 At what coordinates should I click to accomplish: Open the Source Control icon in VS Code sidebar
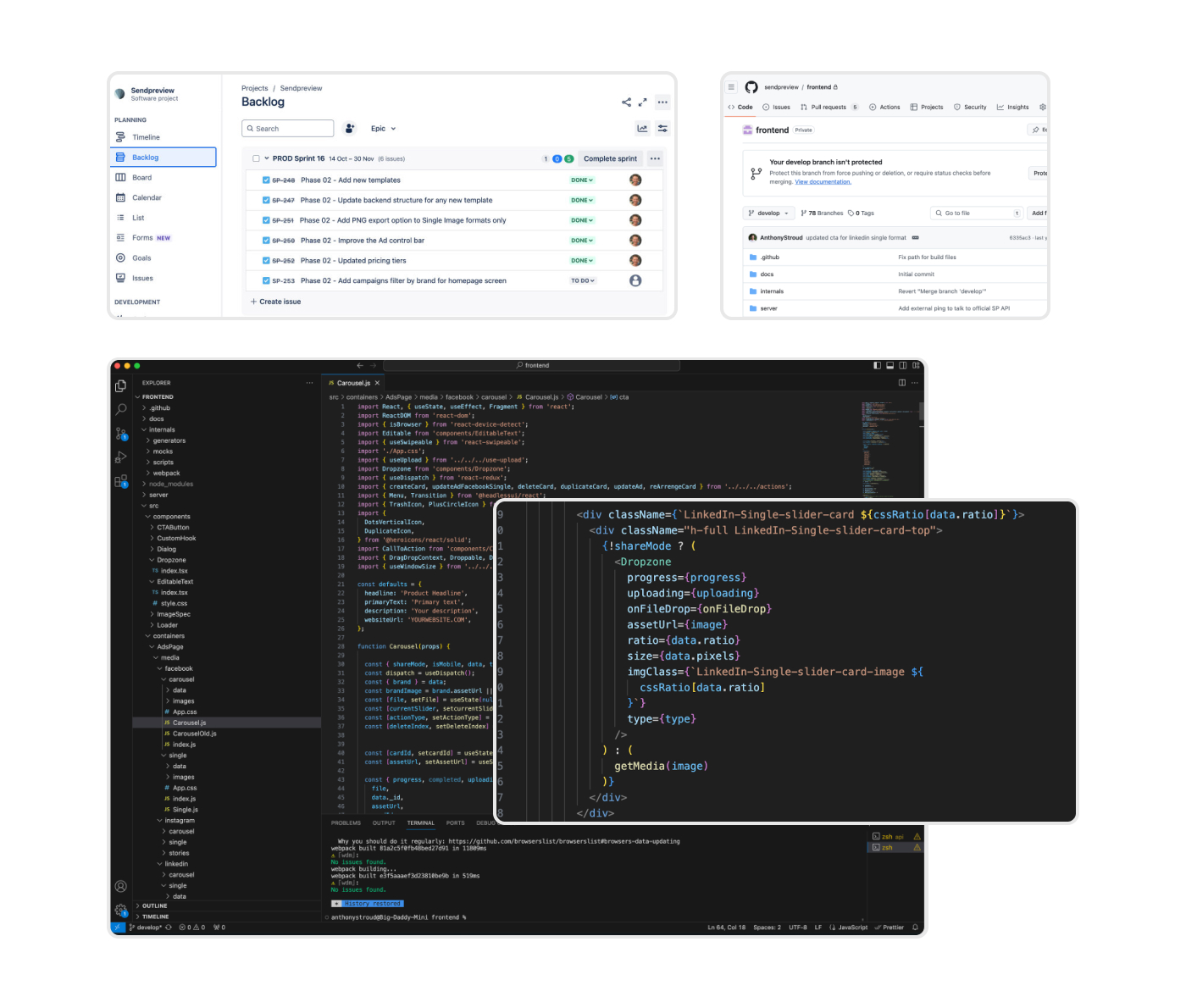pos(120,435)
